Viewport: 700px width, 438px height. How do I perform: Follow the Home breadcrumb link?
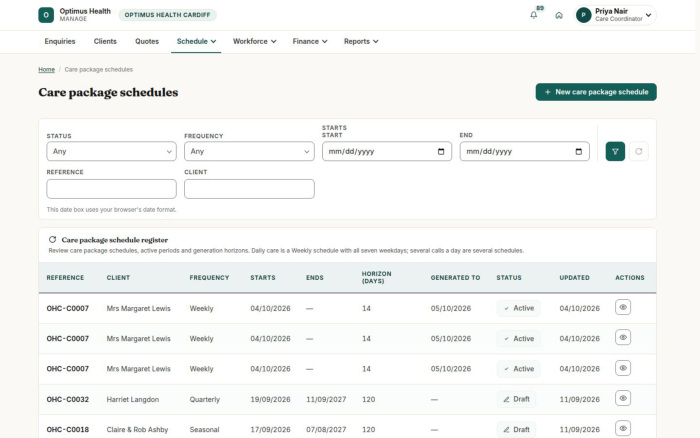(46, 70)
